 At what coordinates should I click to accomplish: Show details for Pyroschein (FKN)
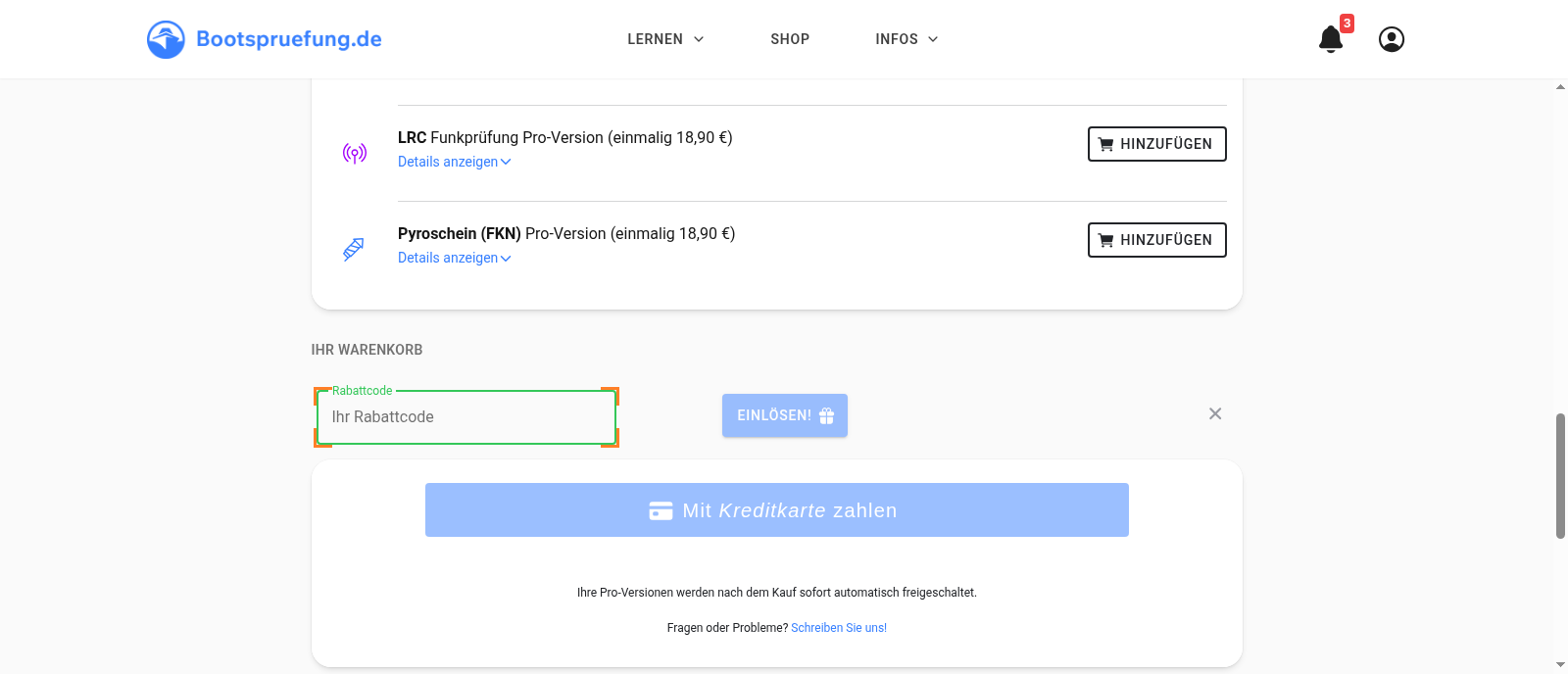(x=455, y=258)
